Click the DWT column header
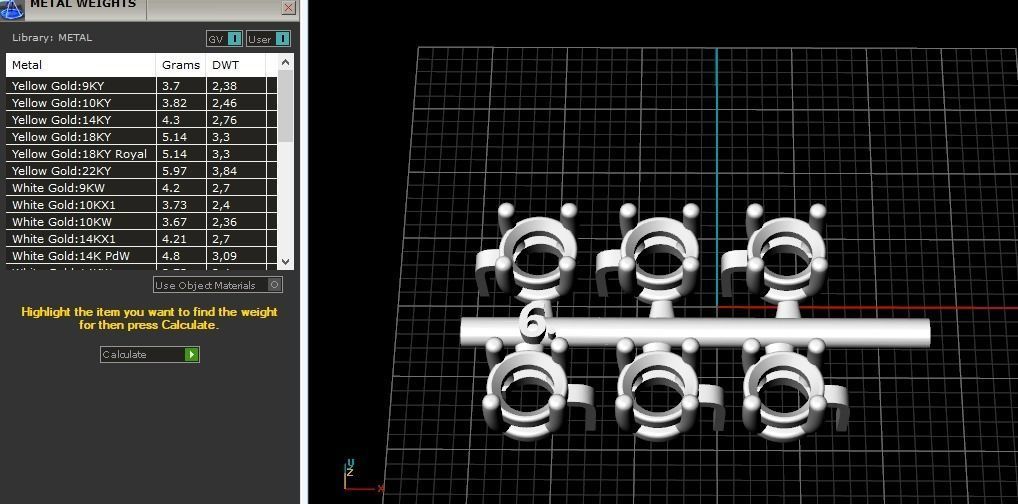 pyautogui.click(x=235, y=65)
